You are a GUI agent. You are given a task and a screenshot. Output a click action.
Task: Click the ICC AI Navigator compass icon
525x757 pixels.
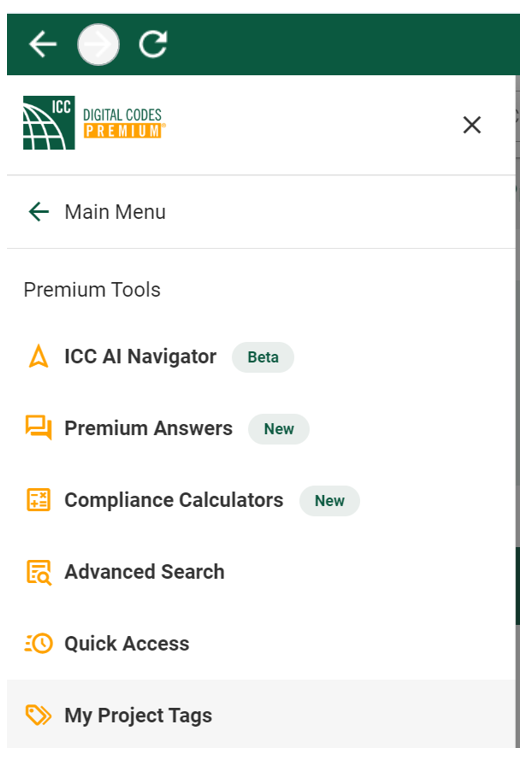click(x=39, y=356)
